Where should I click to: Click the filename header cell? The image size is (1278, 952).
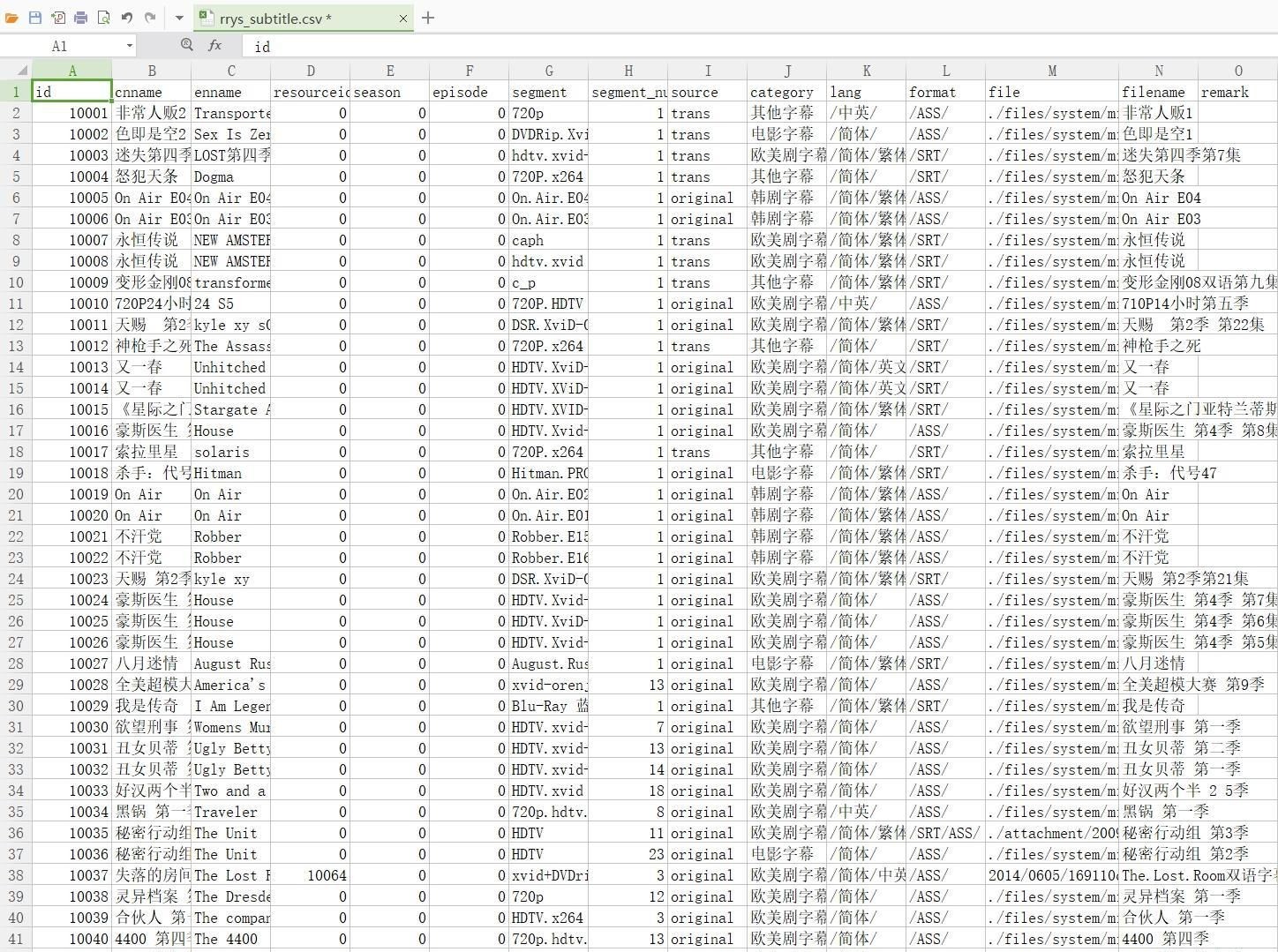(1159, 92)
